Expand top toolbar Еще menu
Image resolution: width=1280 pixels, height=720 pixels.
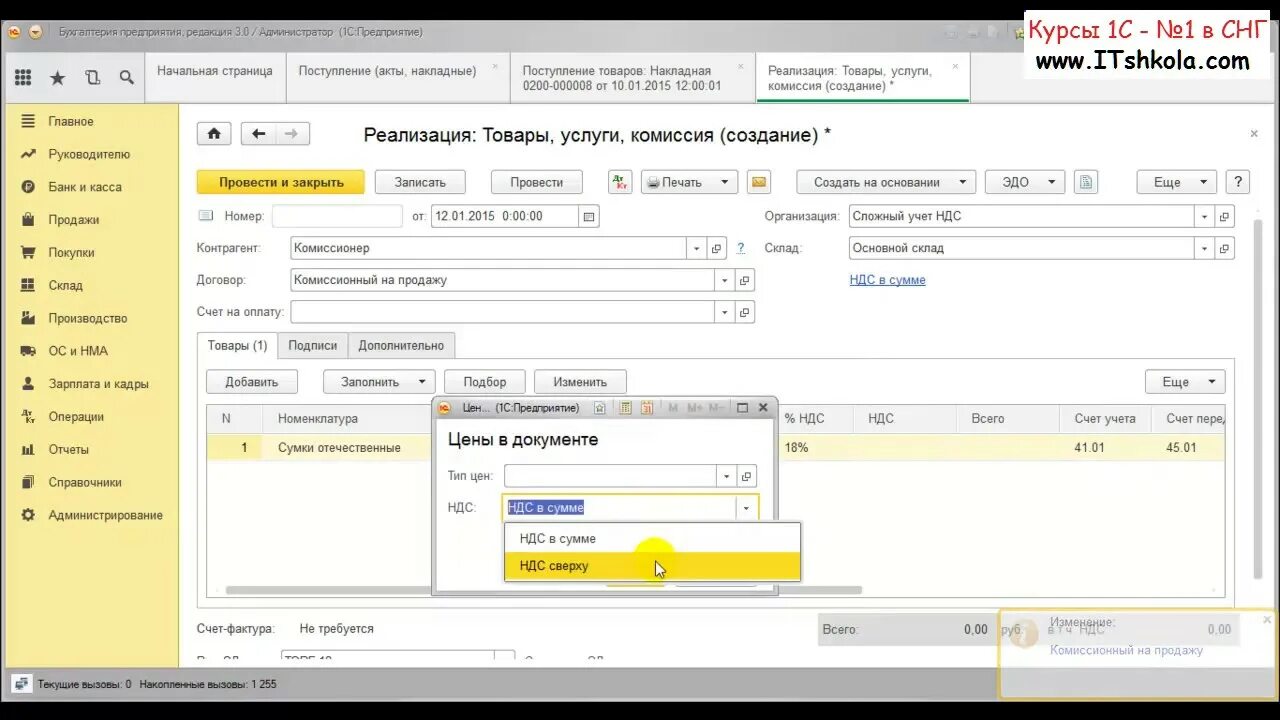1176,182
